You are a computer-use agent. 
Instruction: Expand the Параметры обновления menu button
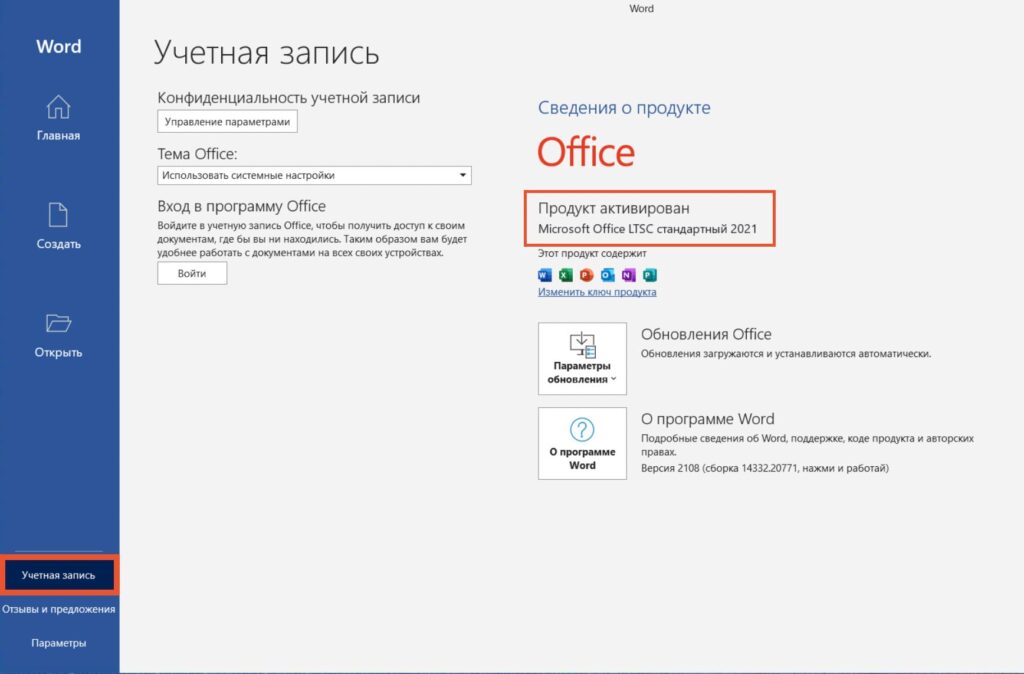[582, 359]
